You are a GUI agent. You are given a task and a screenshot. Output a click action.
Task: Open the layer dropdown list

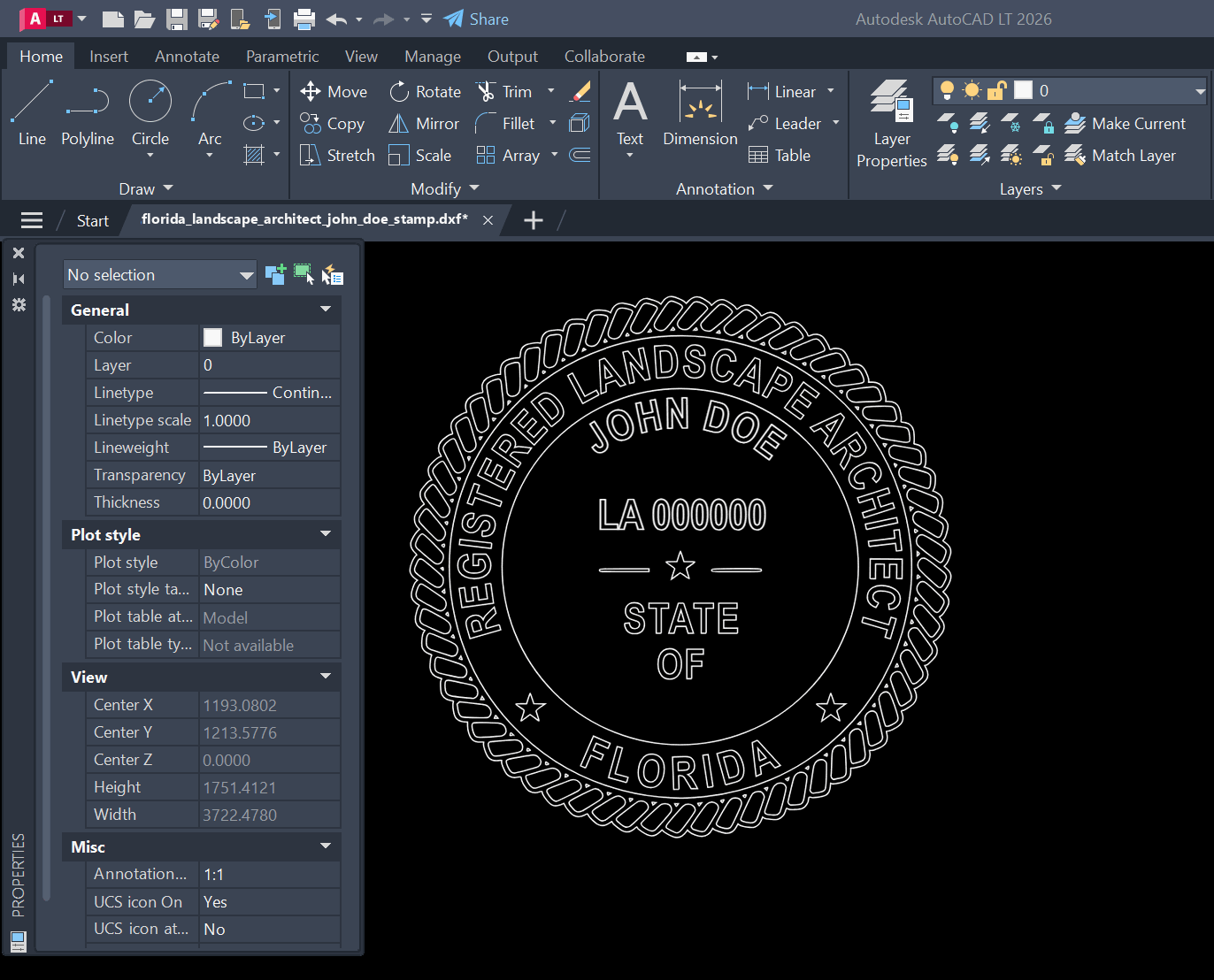(x=1200, y=91)
